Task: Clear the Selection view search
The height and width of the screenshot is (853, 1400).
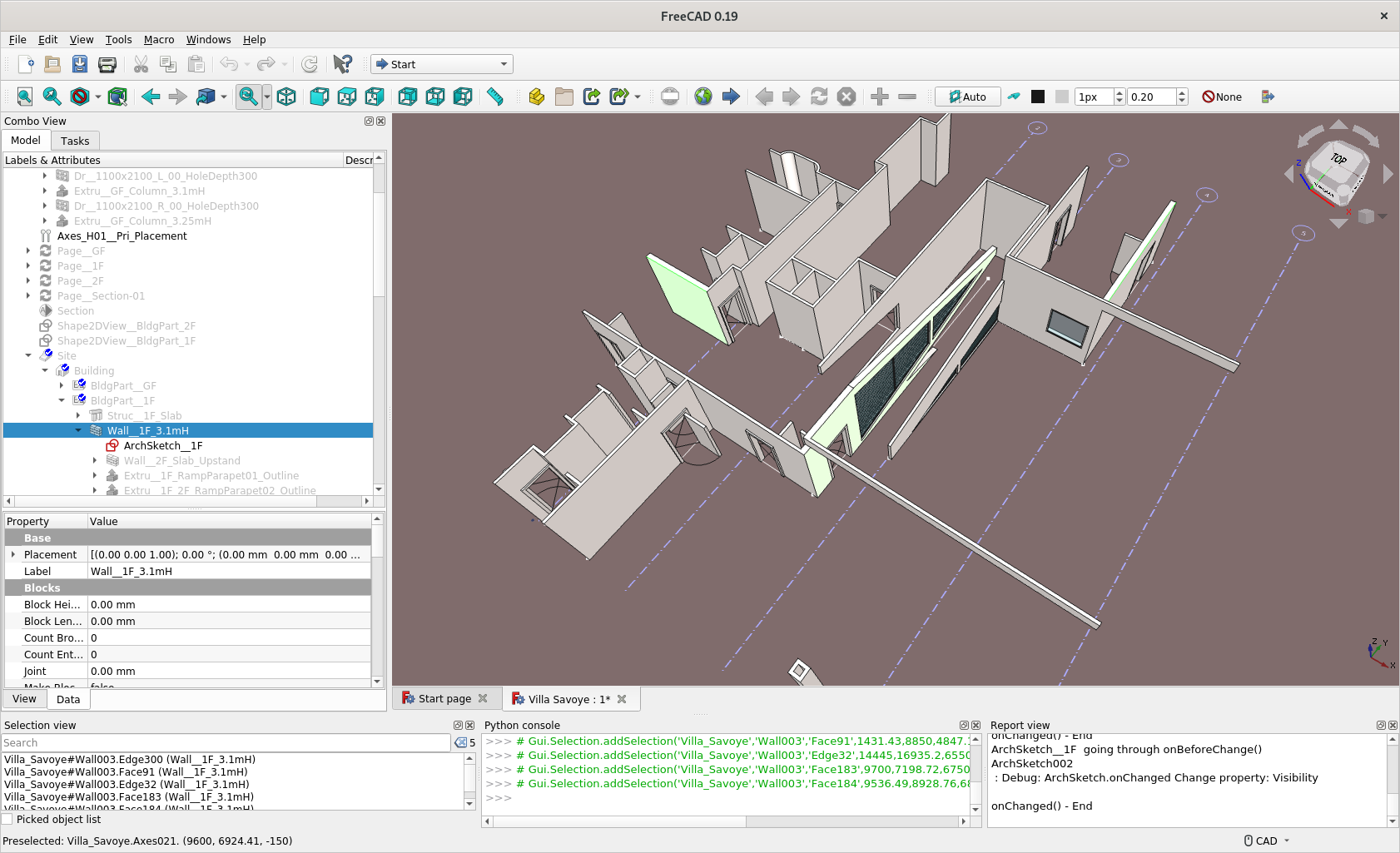Action: click(x=460, y=743)
